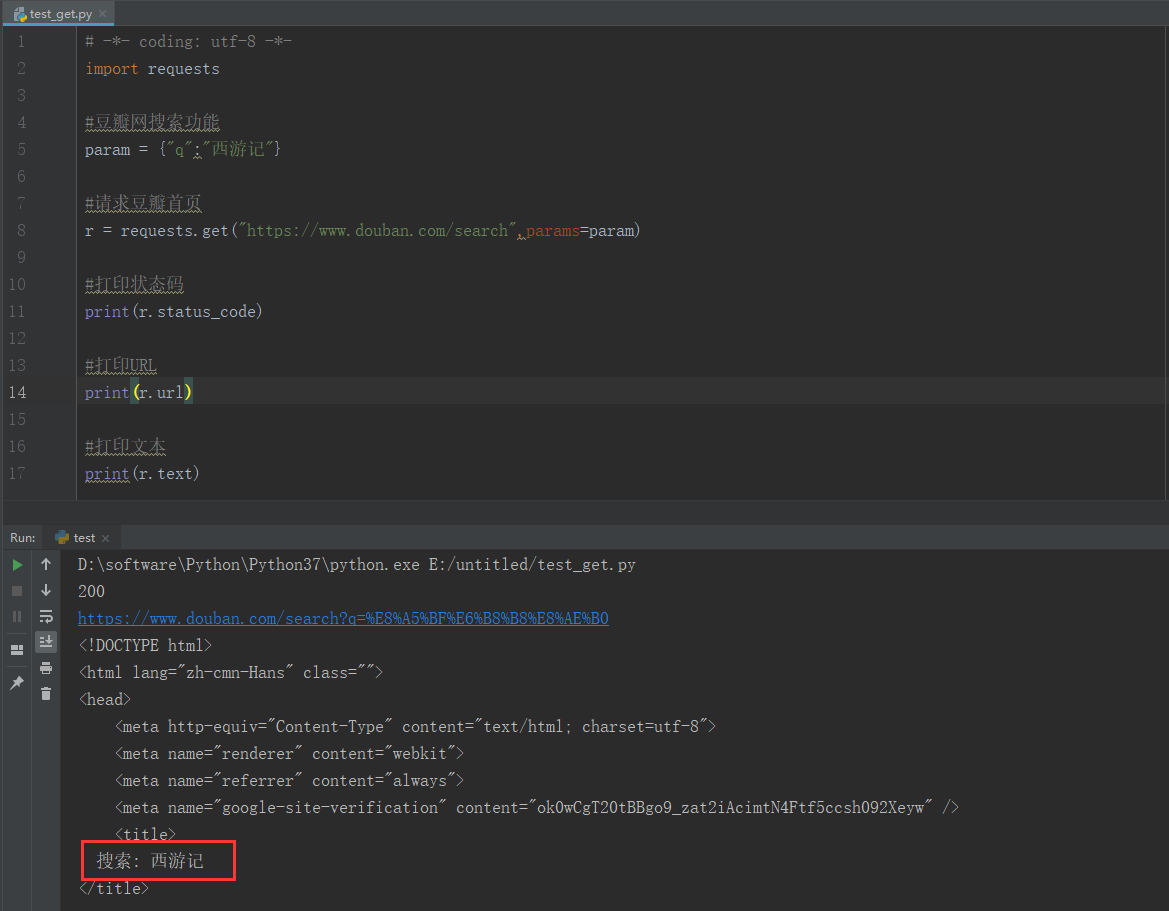Click the Pin tab icon

pyautogui.click(x=17, y=682)
